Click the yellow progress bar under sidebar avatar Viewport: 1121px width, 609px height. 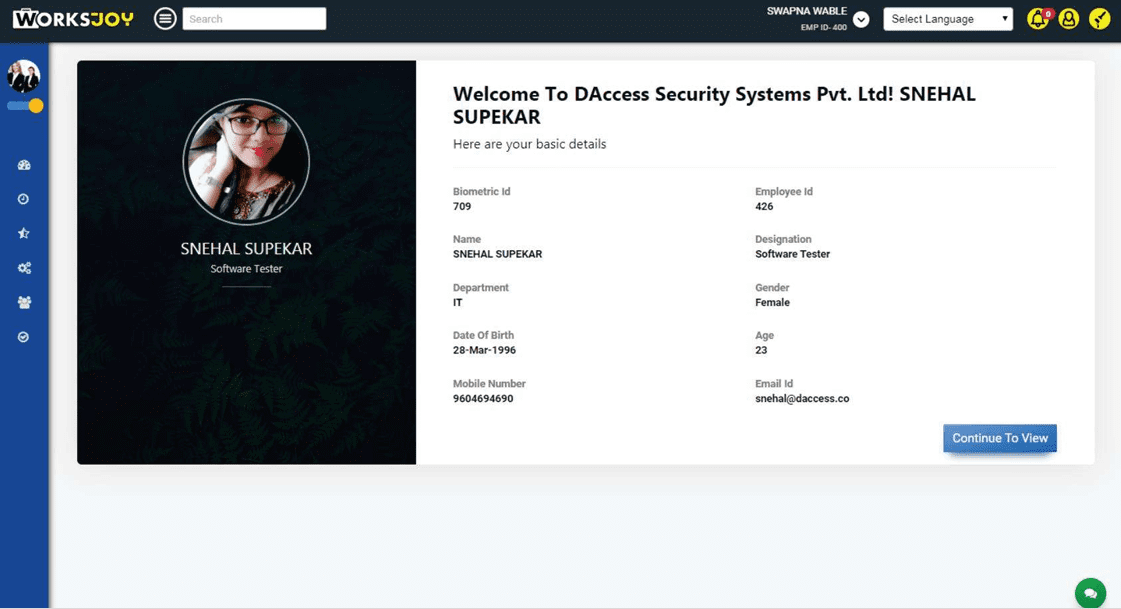pos(24,105)
